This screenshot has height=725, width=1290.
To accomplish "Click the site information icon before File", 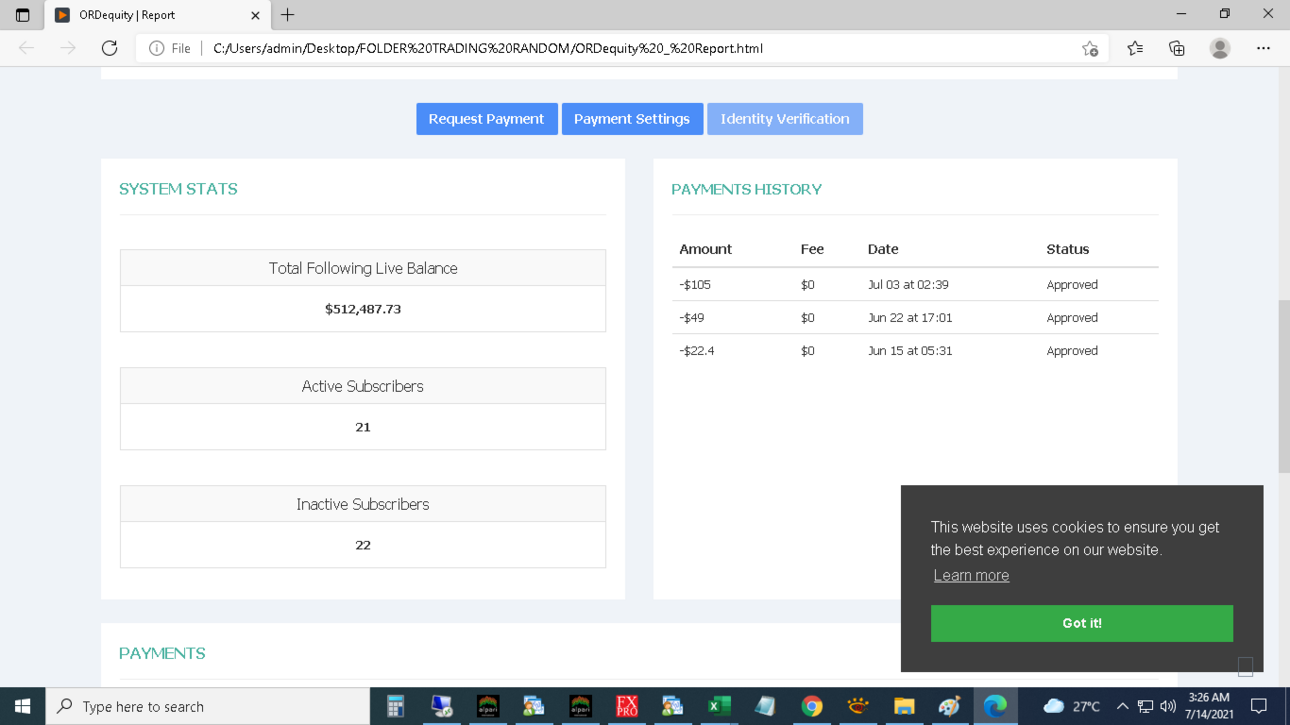I will (x=156, y=48).
